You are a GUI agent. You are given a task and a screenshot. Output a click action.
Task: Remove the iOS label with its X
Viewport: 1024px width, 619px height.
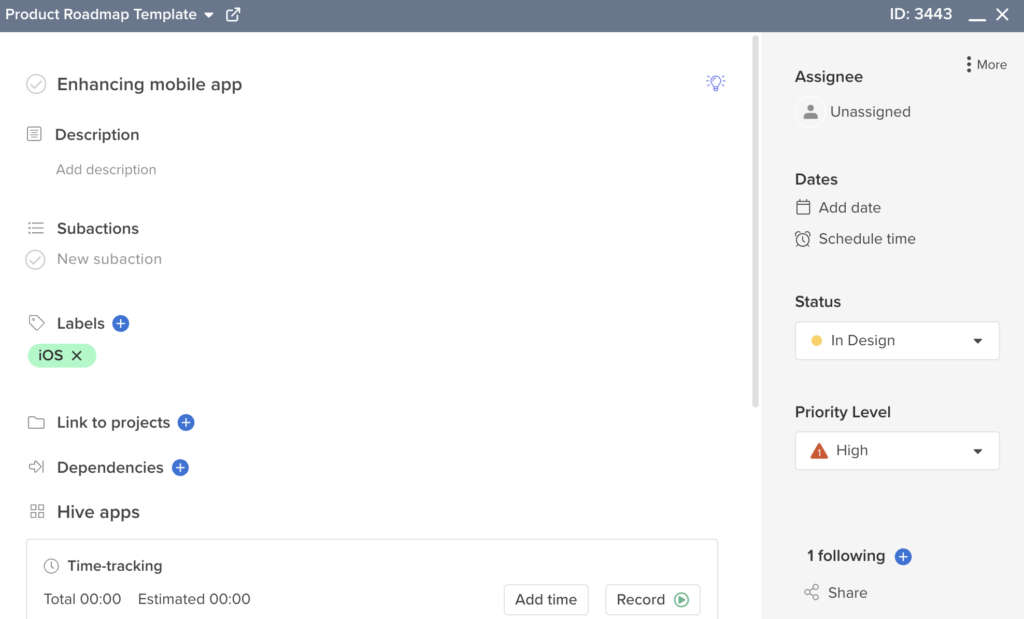pos(76,355)
